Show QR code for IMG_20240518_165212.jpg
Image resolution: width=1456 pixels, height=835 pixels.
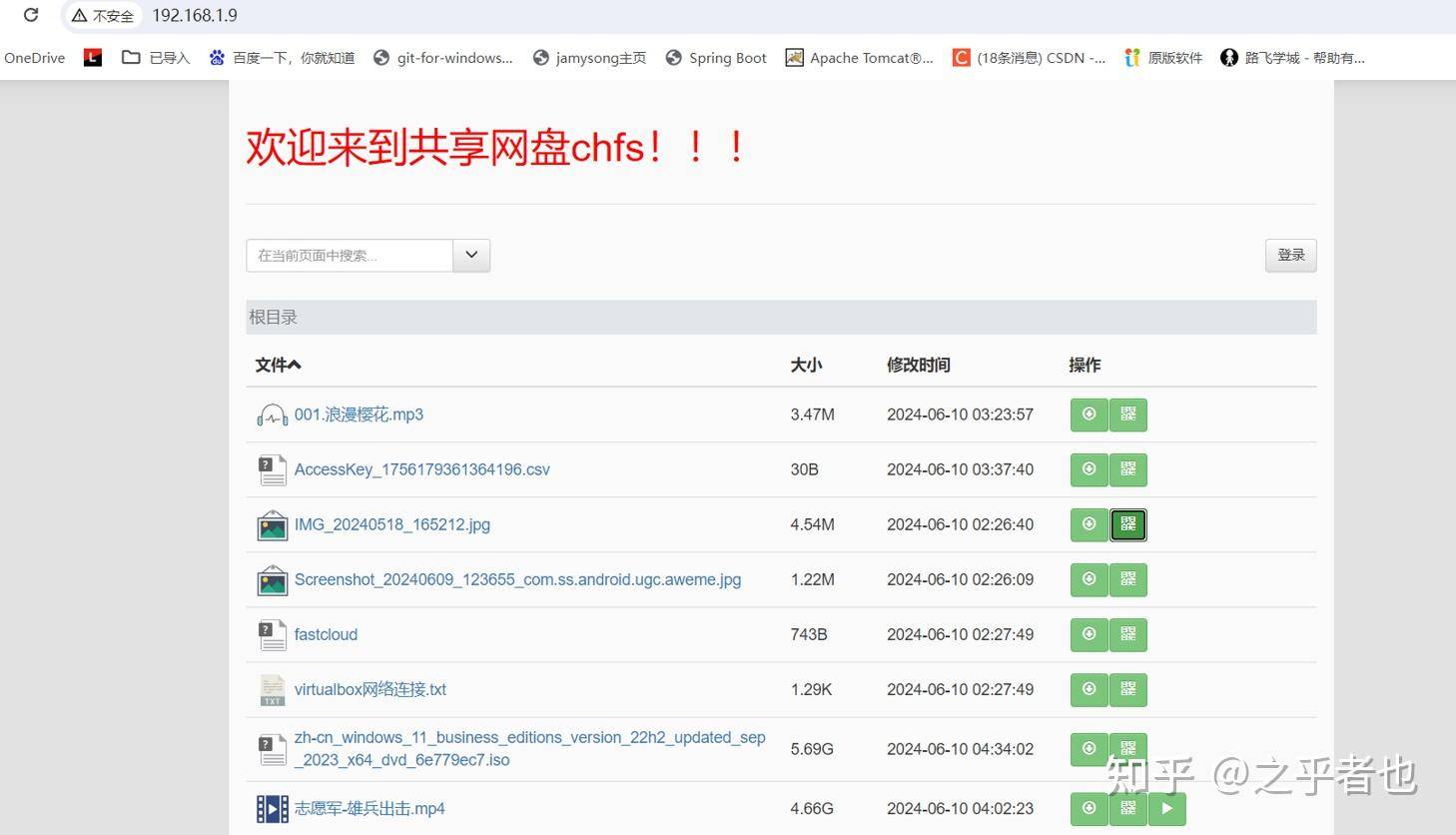click(1128, 524)
